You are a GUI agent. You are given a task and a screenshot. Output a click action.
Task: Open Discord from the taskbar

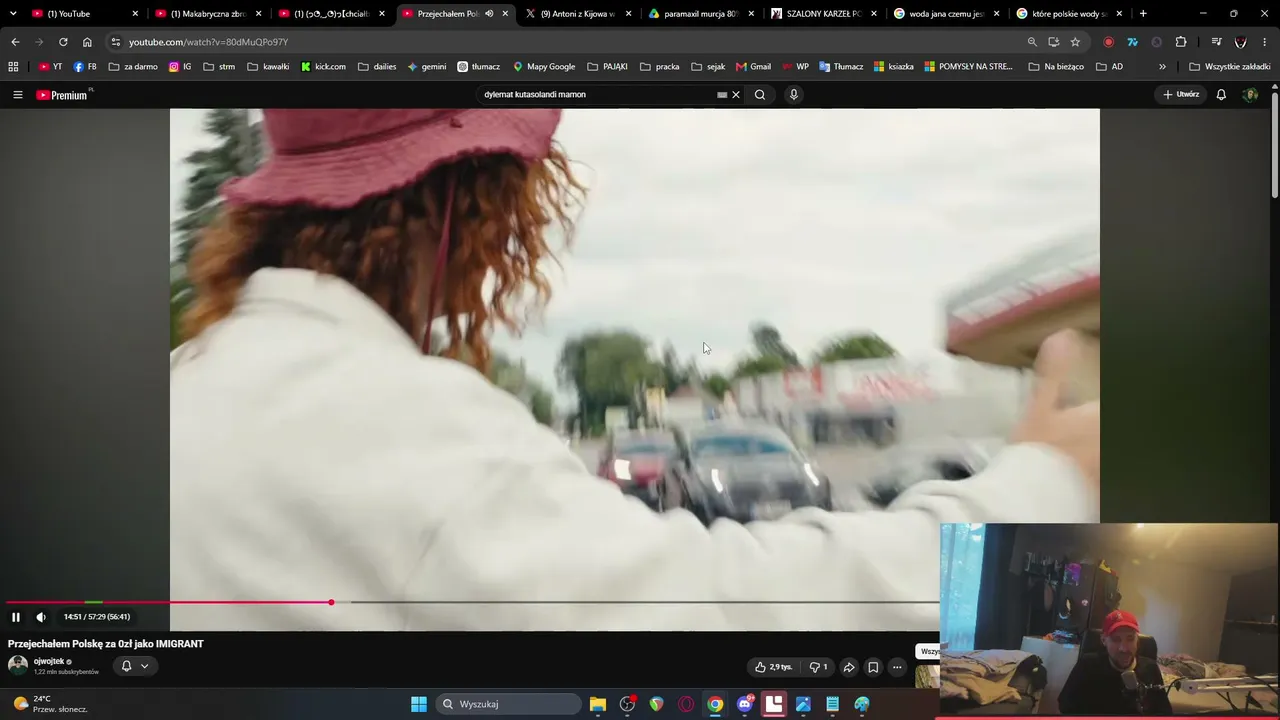(x=745, y=704)
